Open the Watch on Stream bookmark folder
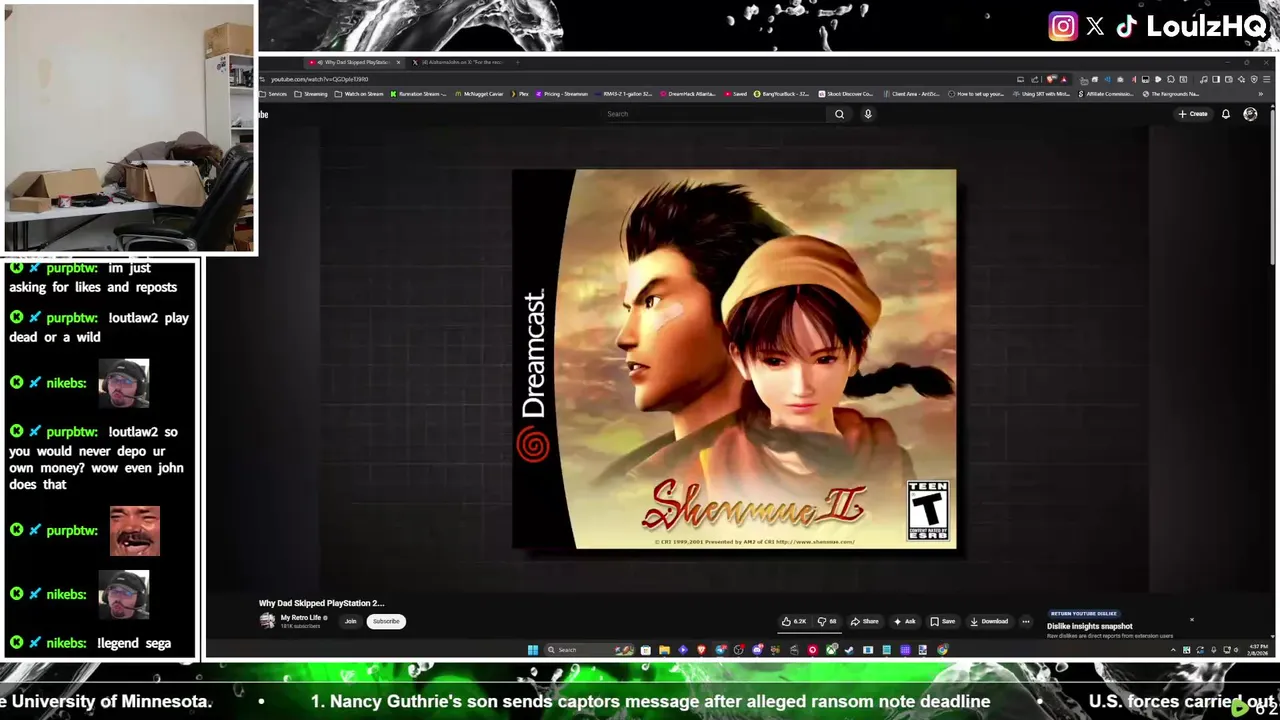 pyautogui.click(x=358, y=94)
